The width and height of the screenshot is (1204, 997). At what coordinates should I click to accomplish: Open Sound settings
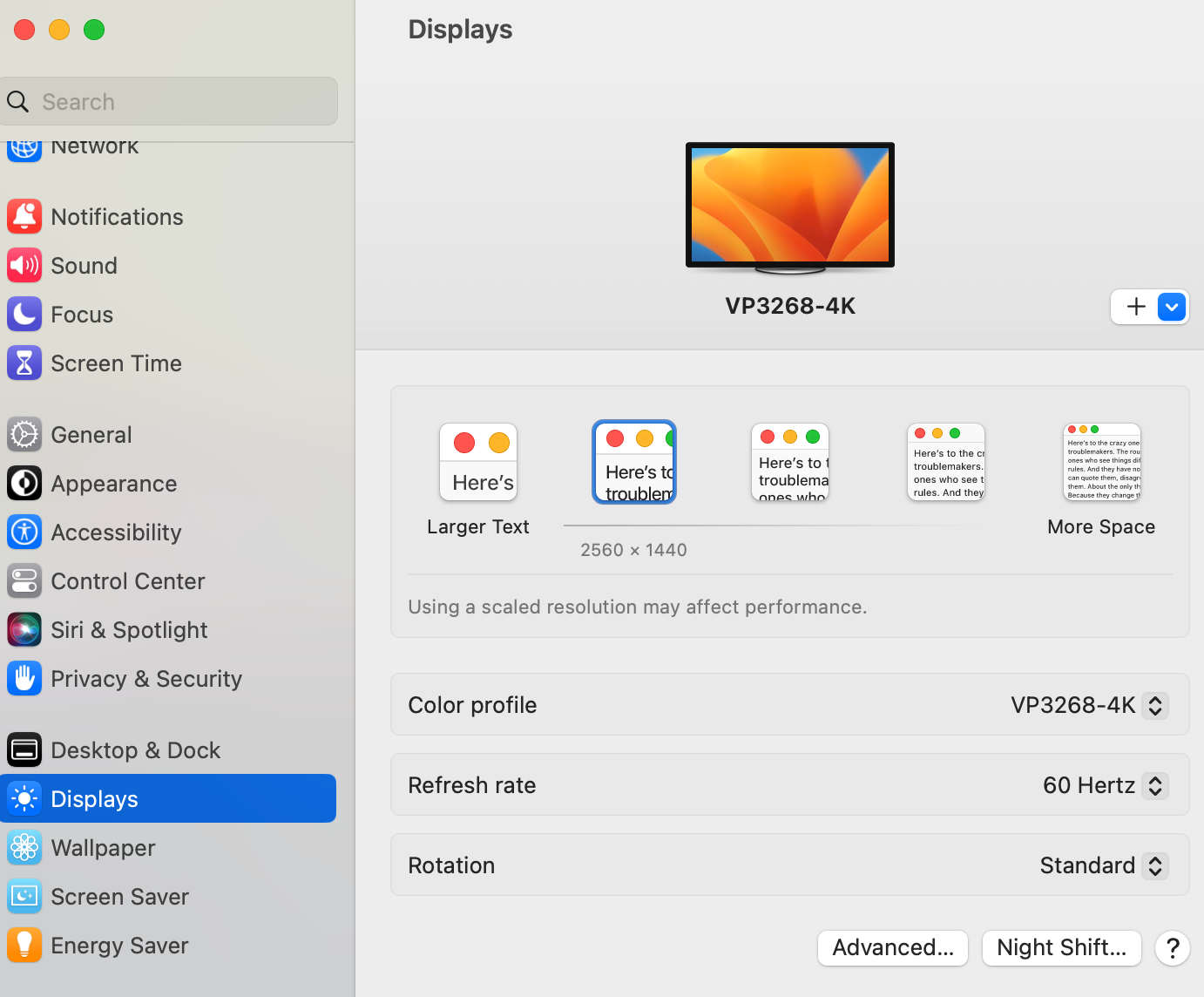pyautogui.click(x=84, y=265)
